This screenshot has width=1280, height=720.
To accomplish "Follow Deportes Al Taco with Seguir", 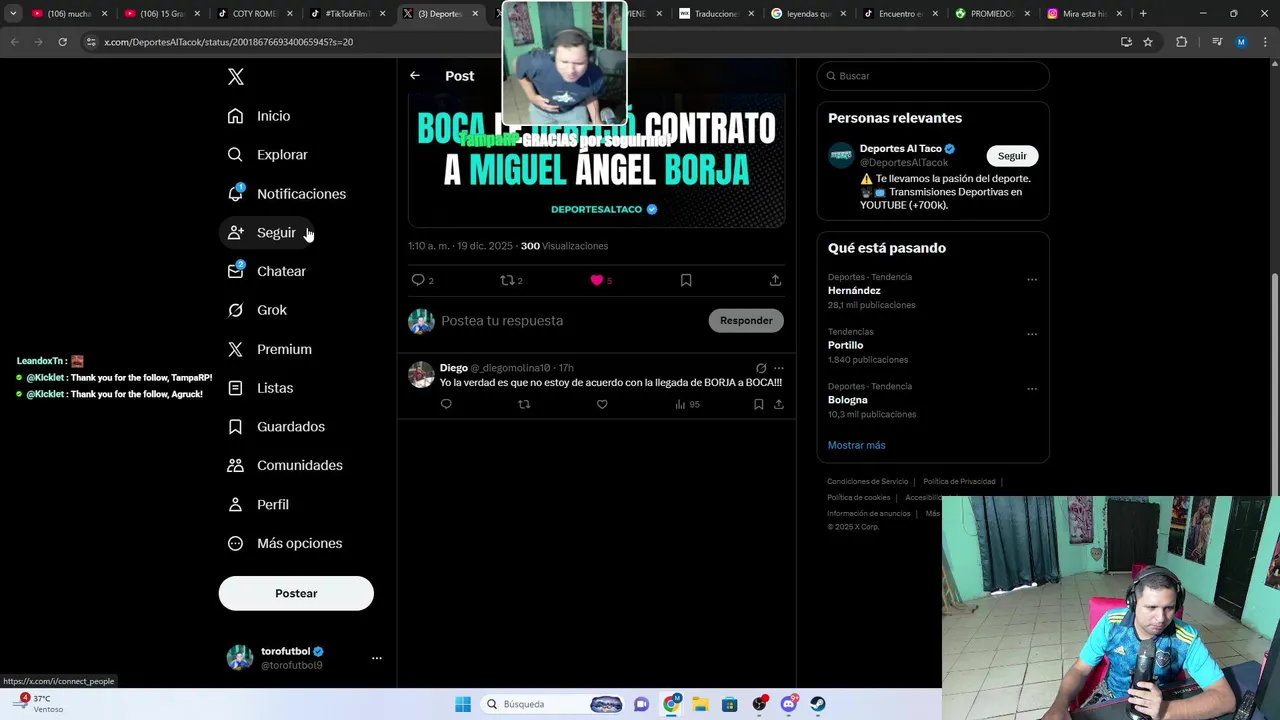I will (x=1012, y=156).
